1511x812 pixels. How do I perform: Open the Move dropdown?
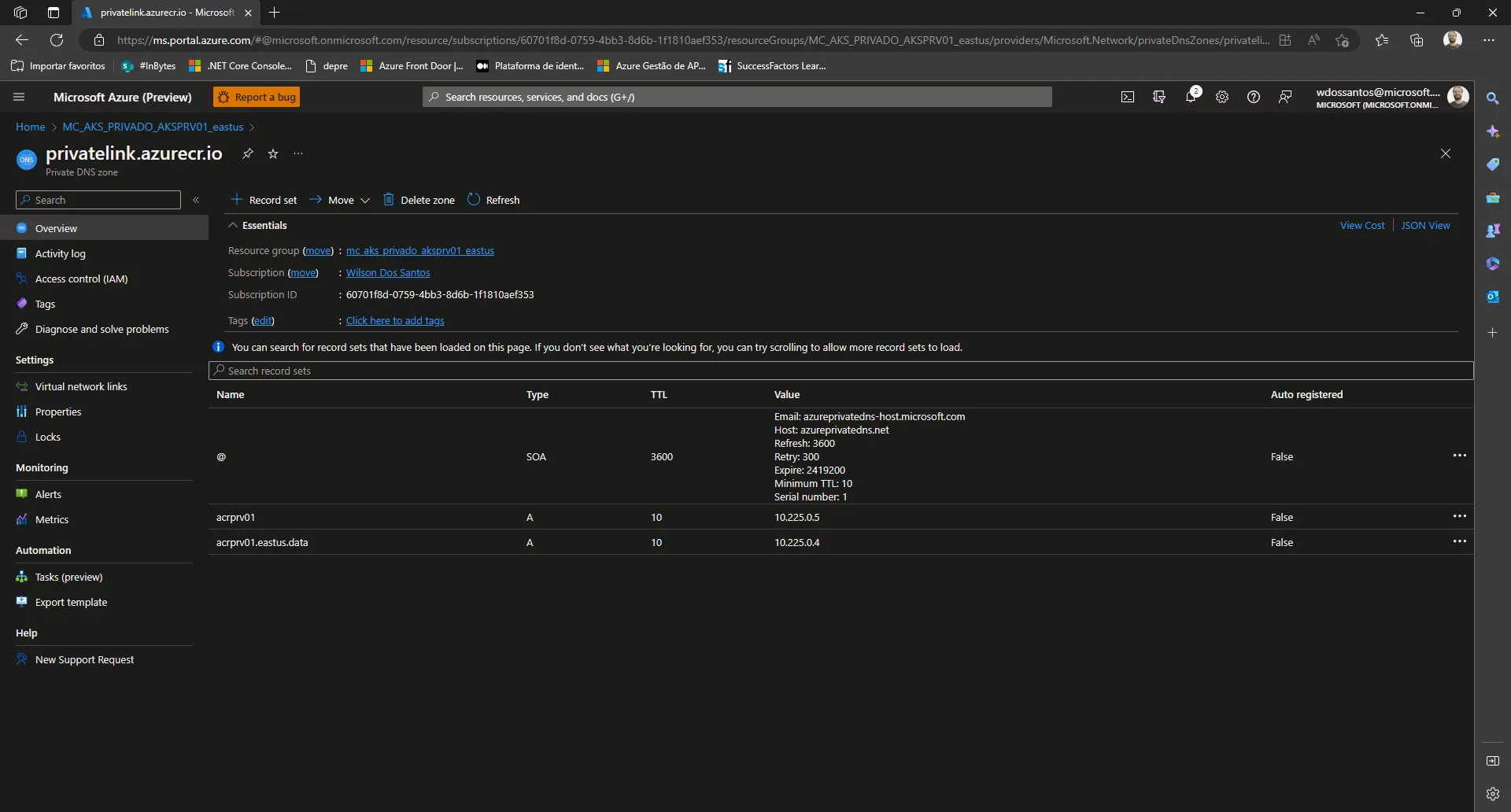pyautogui.click(x=339, y=200)
